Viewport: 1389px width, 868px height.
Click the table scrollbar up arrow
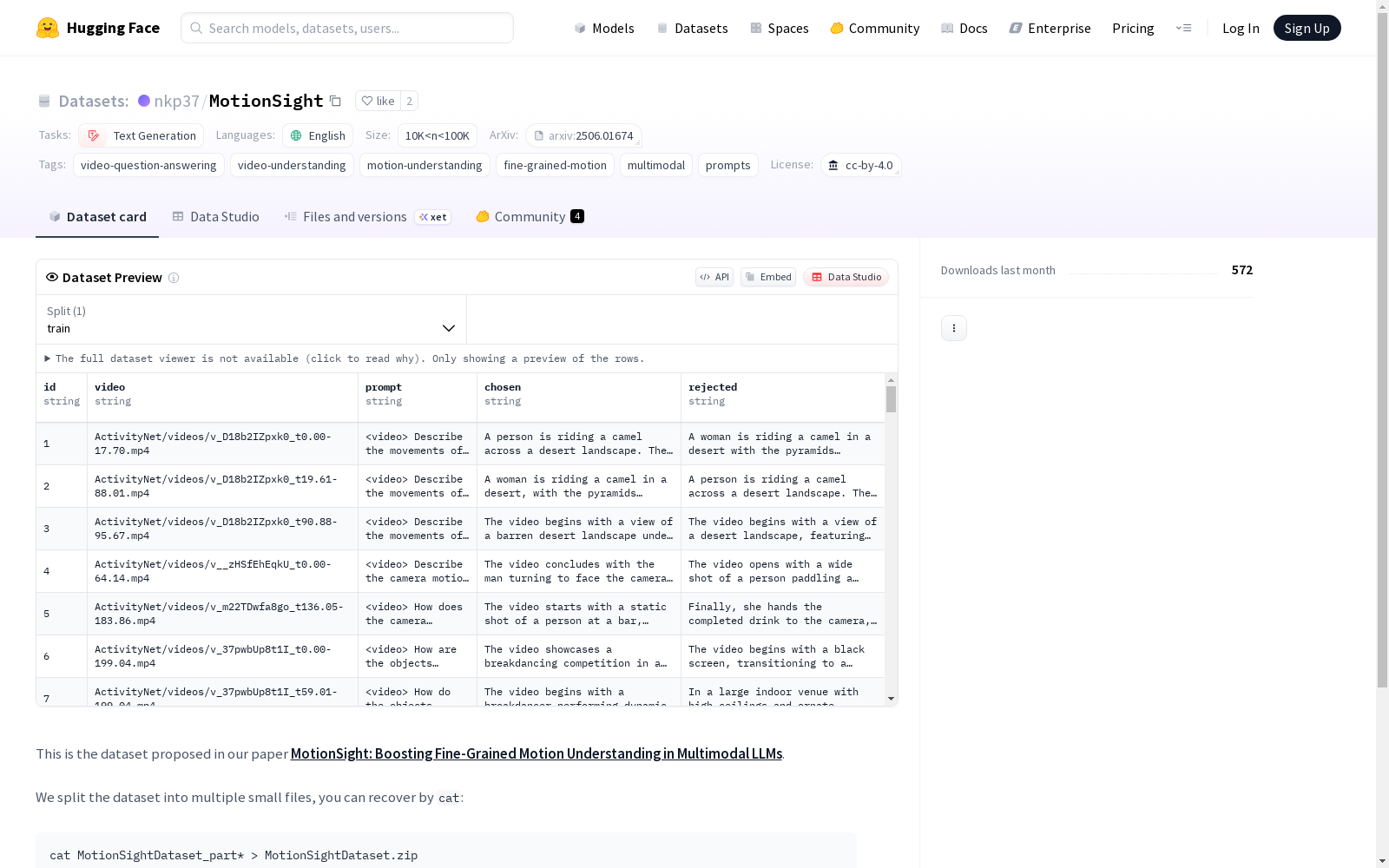point(891,380)
